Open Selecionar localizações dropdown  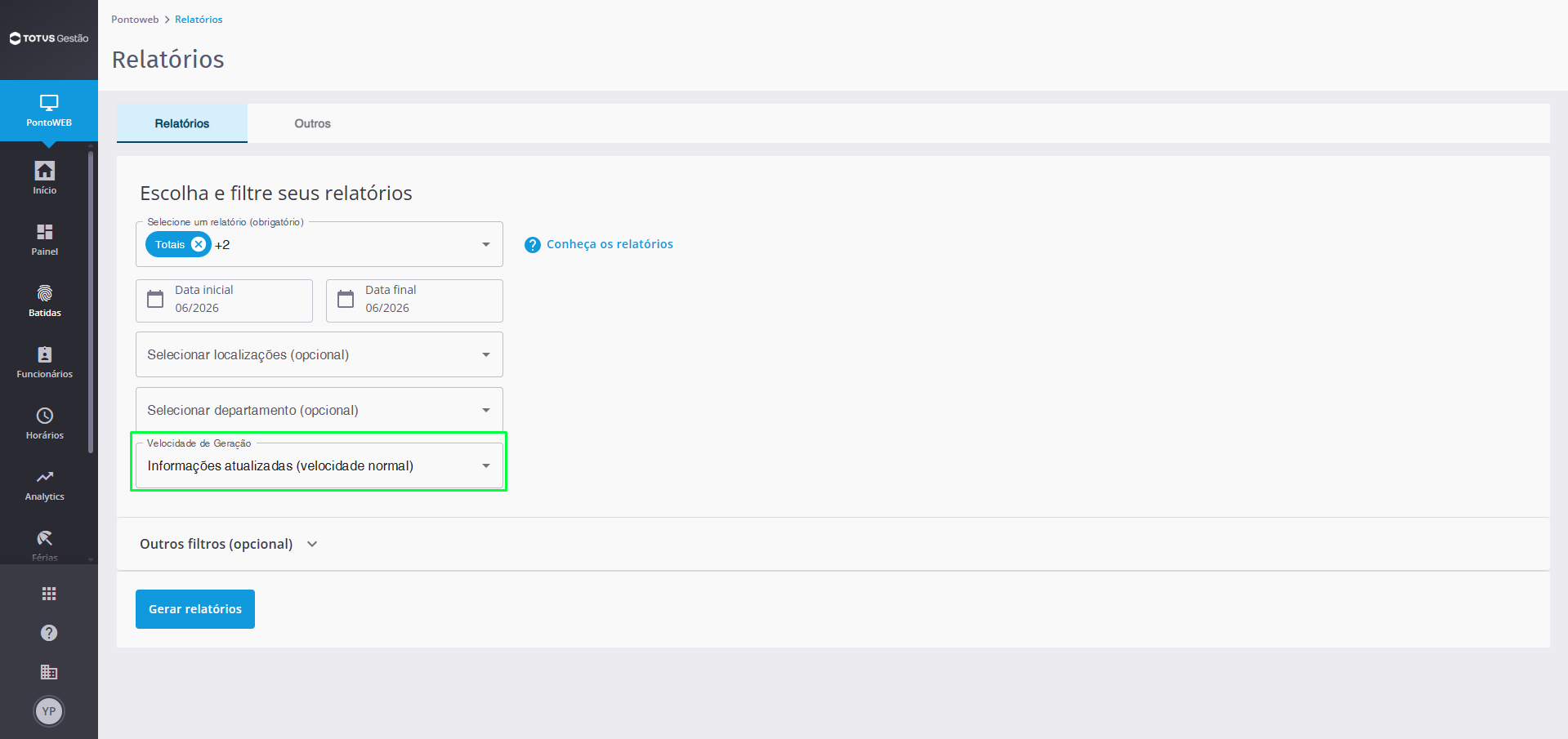coord(319,354)
